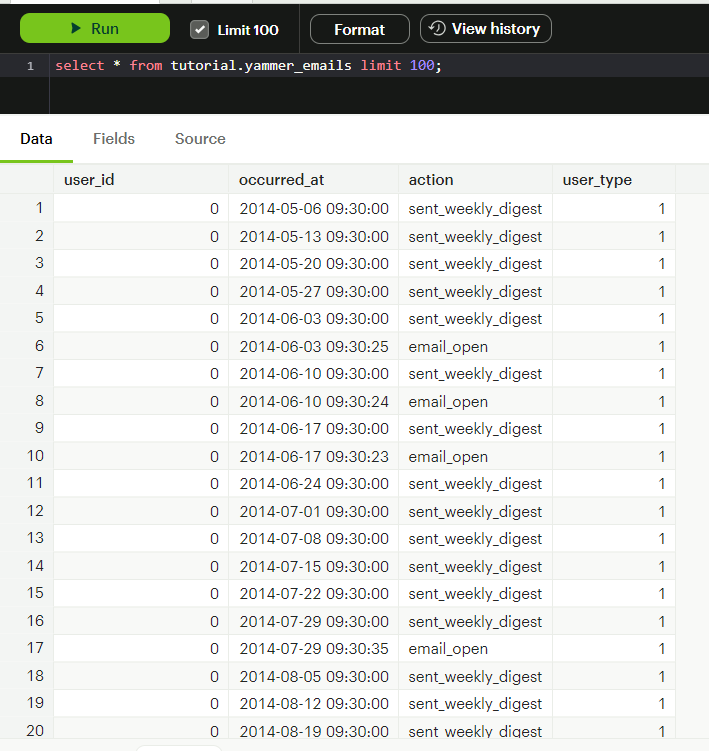Select cell 2014-05-20 09:30:00
The image size is (709, 751).
(x=314, y=264)
